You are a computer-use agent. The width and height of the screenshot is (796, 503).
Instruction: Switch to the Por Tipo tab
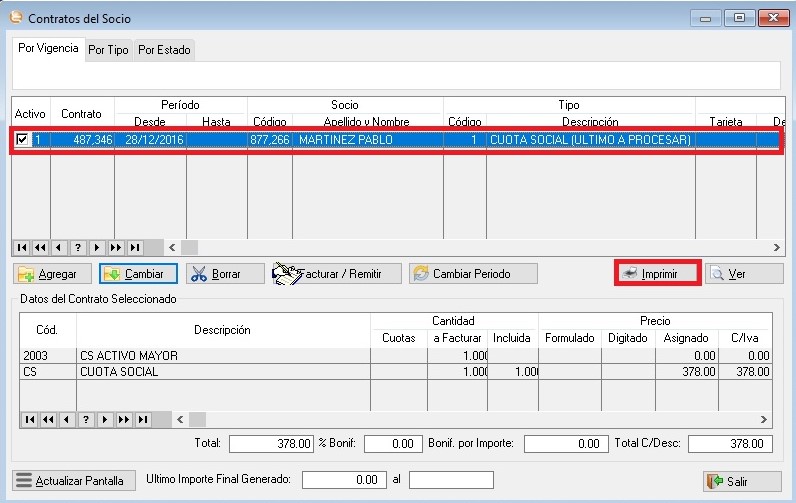(108, 49)
